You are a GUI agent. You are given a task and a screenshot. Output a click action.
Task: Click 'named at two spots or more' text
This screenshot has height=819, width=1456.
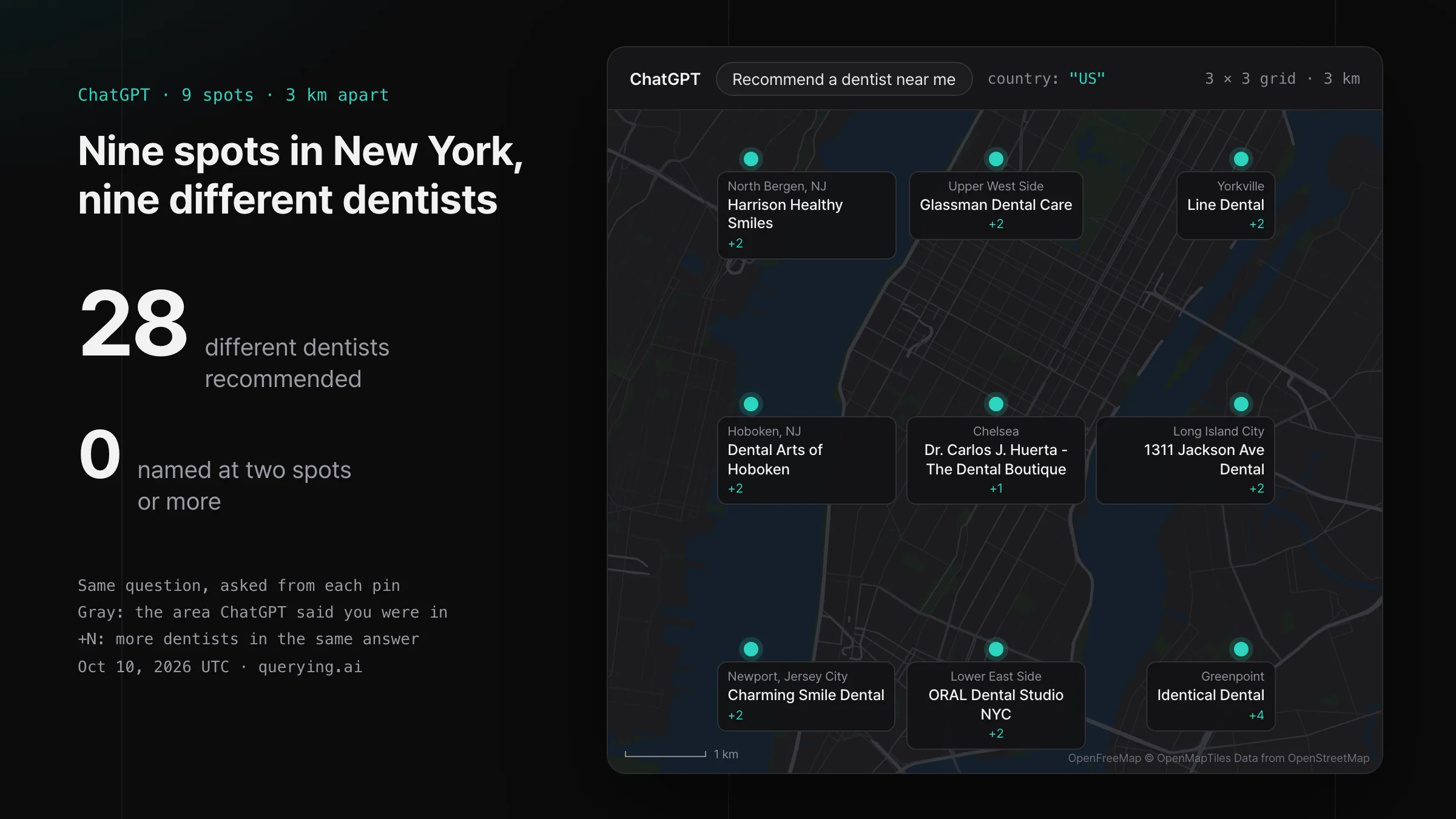pyautogui.click(x=244, y=486)
